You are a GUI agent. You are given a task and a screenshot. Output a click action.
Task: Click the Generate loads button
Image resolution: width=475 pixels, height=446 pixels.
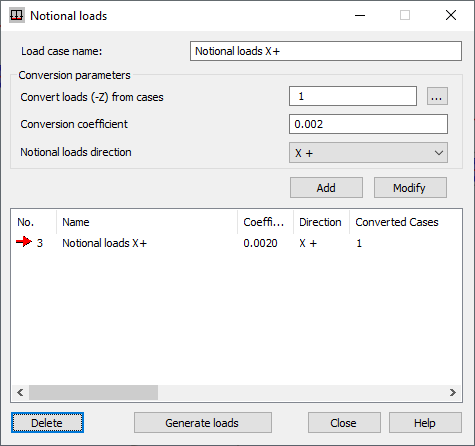point(203,423)
